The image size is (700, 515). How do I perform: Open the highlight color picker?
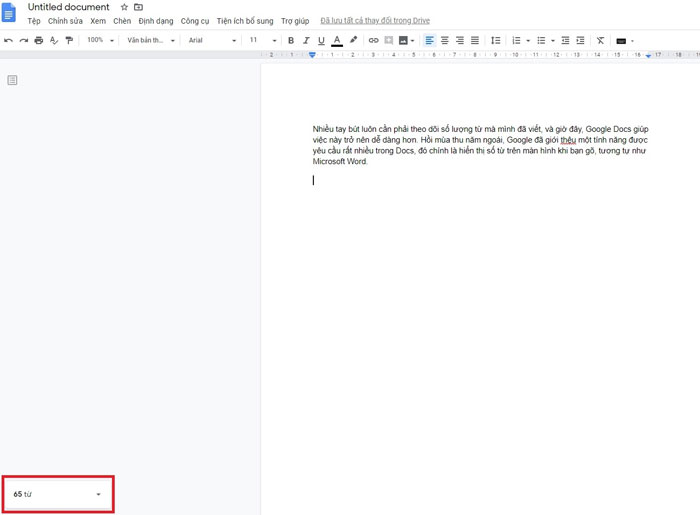353,40
